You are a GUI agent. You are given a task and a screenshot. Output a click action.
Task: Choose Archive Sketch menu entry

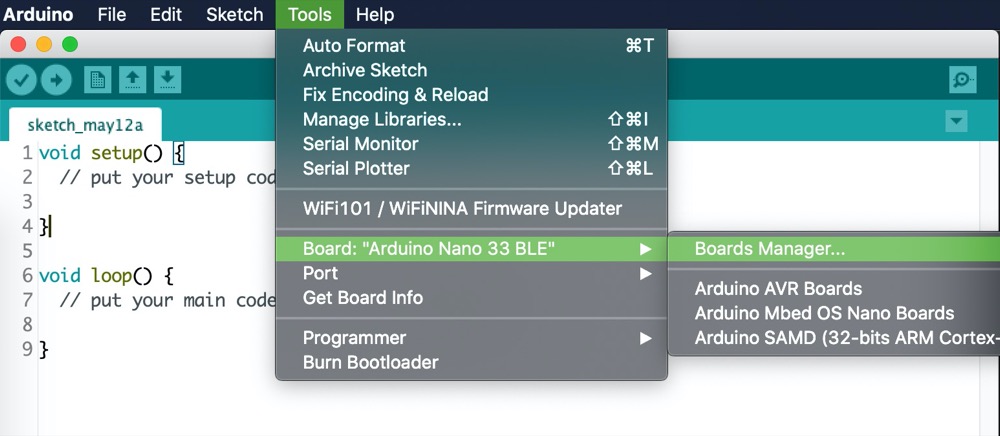(x=471, y=70)
